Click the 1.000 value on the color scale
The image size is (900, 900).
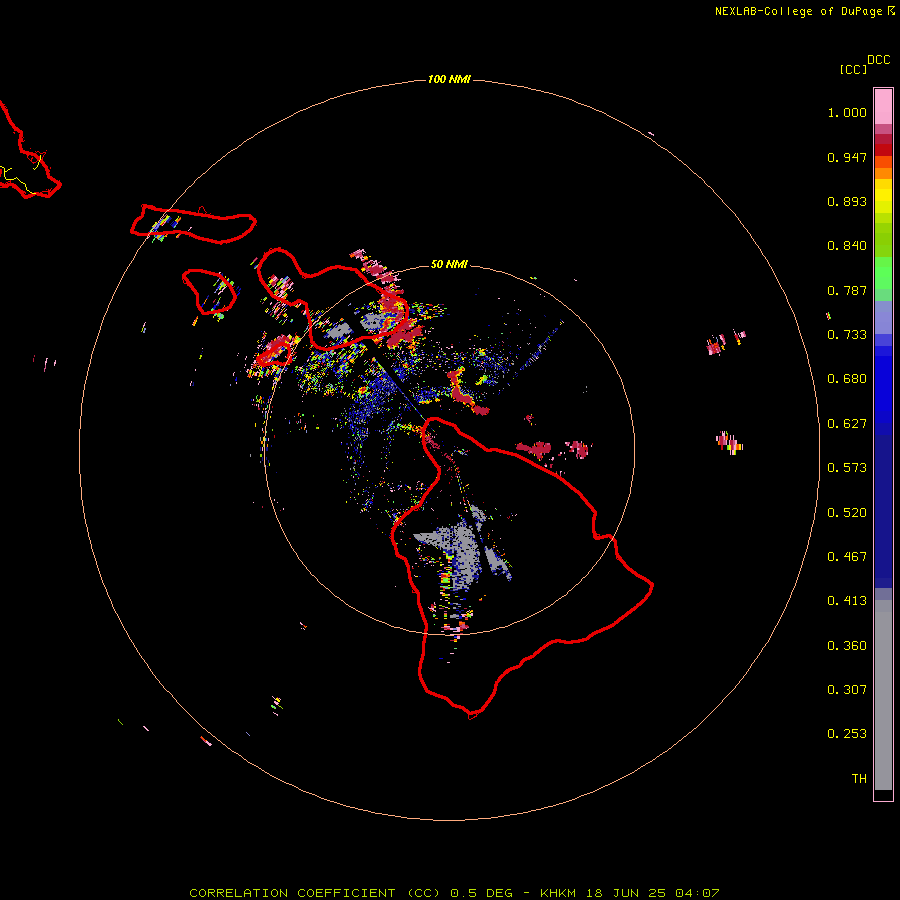click(x=847, y=112)
